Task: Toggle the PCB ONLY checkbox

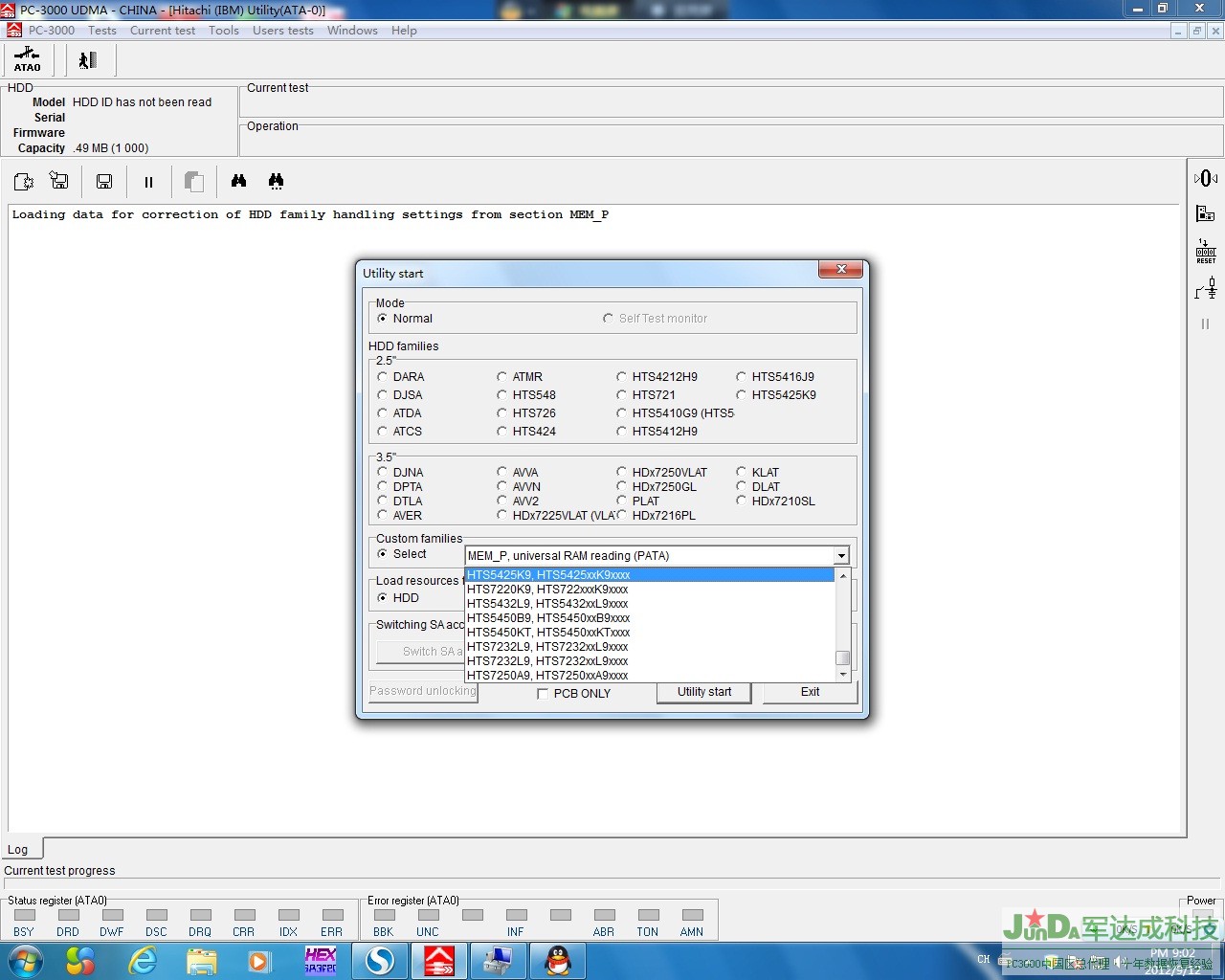Action: click(x=543, y=694)
